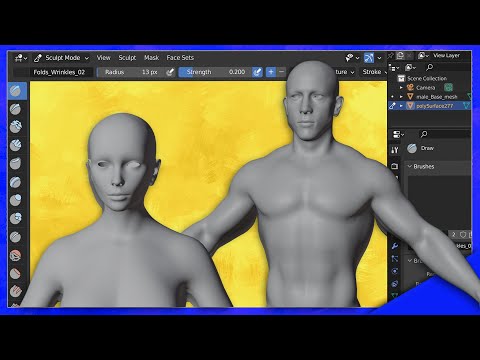Image resolution: width=480 pixels, height=360 pixels.
Task: Open the wrench Modifier properties tab
Action: coord(395,246)
